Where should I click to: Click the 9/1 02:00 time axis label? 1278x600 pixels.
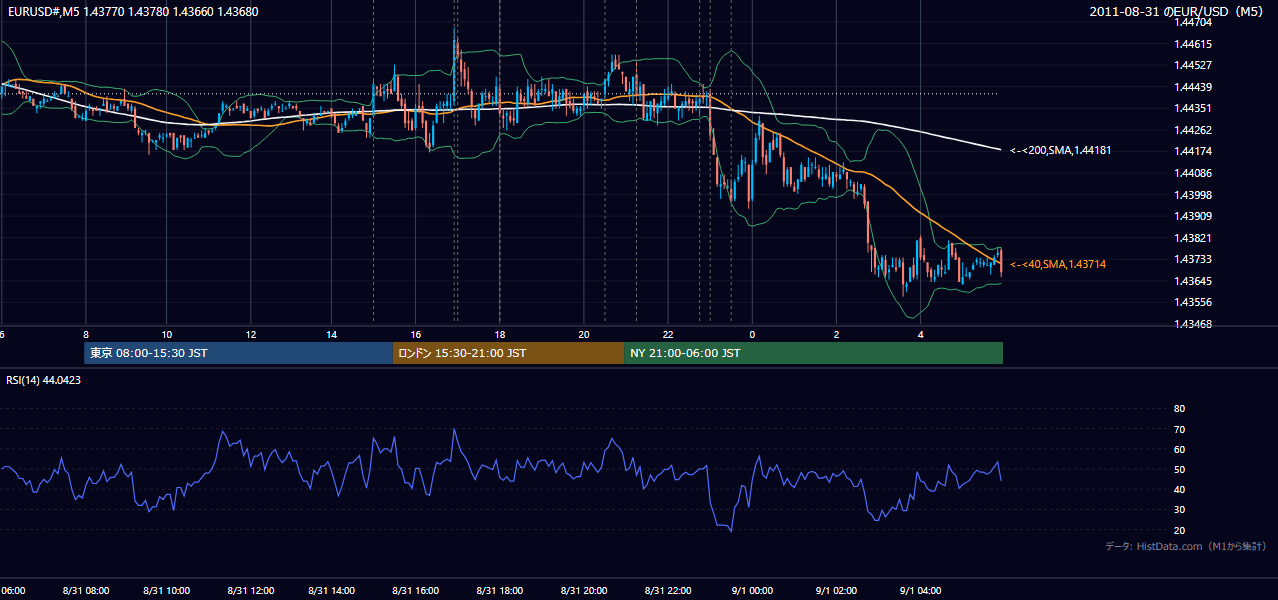(836, 590)
